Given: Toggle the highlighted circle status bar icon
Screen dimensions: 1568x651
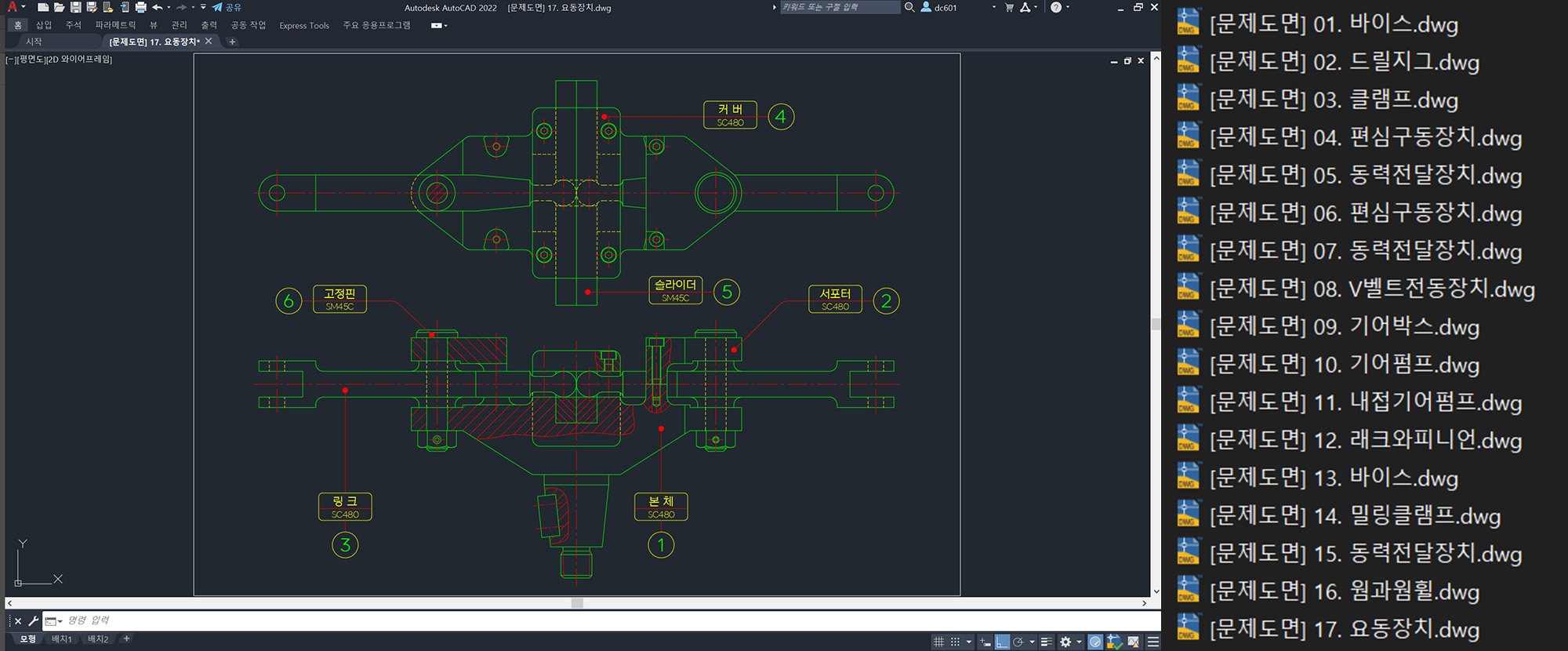Looking at the screenshot, I should (x=1095, y=642).
